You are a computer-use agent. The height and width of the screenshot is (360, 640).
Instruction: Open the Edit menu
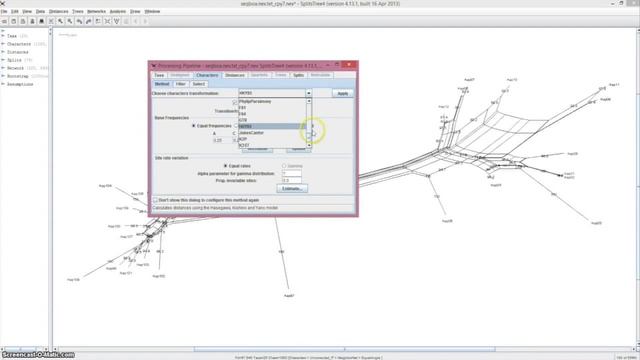click(x=15, y=11)
